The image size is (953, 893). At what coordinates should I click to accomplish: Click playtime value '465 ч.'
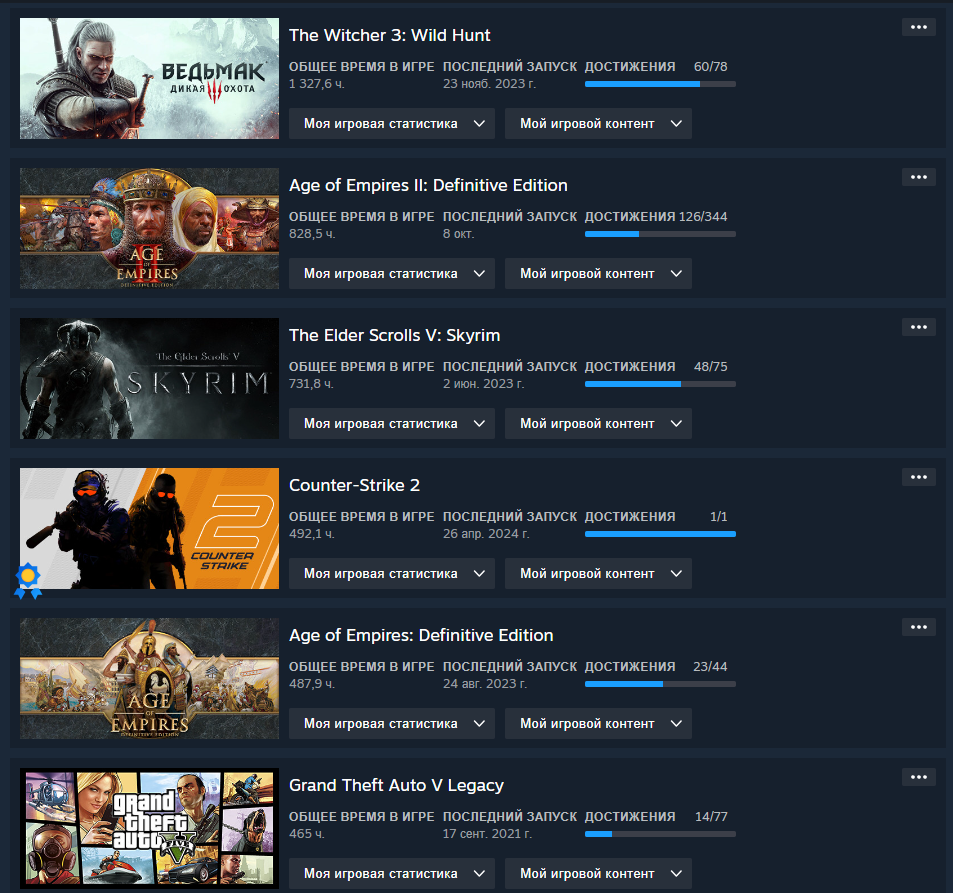pos(307,834)
